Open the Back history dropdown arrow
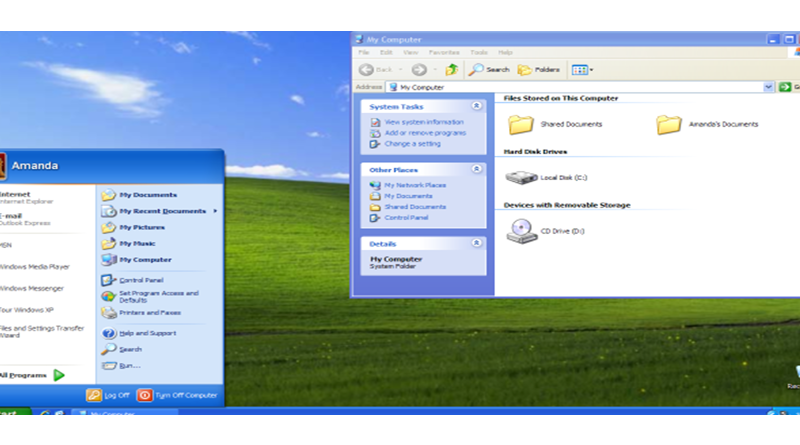This screenshot has height=445, width=800. [x=401, y=69]
